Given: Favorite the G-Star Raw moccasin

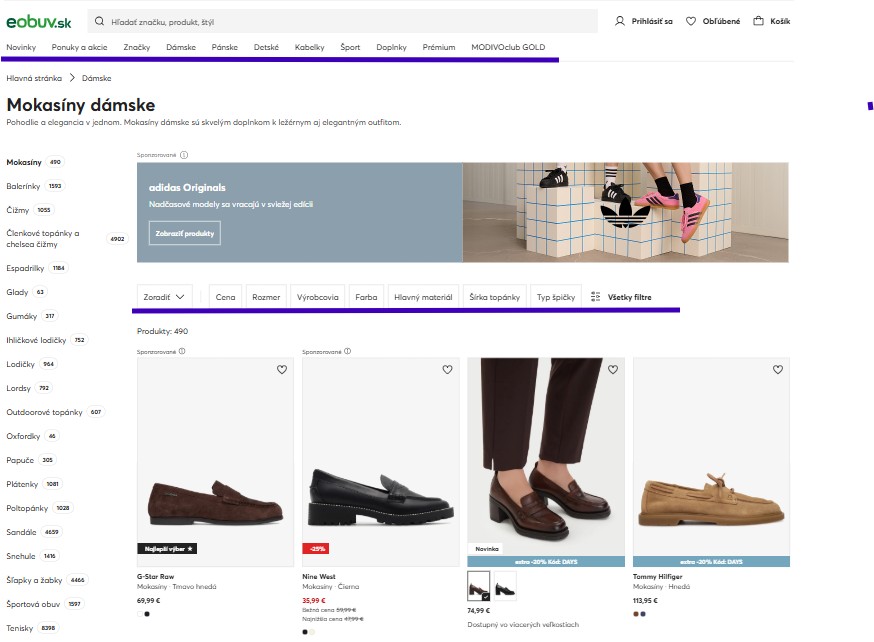Looking at the screenshot, I should click(282, 369).
